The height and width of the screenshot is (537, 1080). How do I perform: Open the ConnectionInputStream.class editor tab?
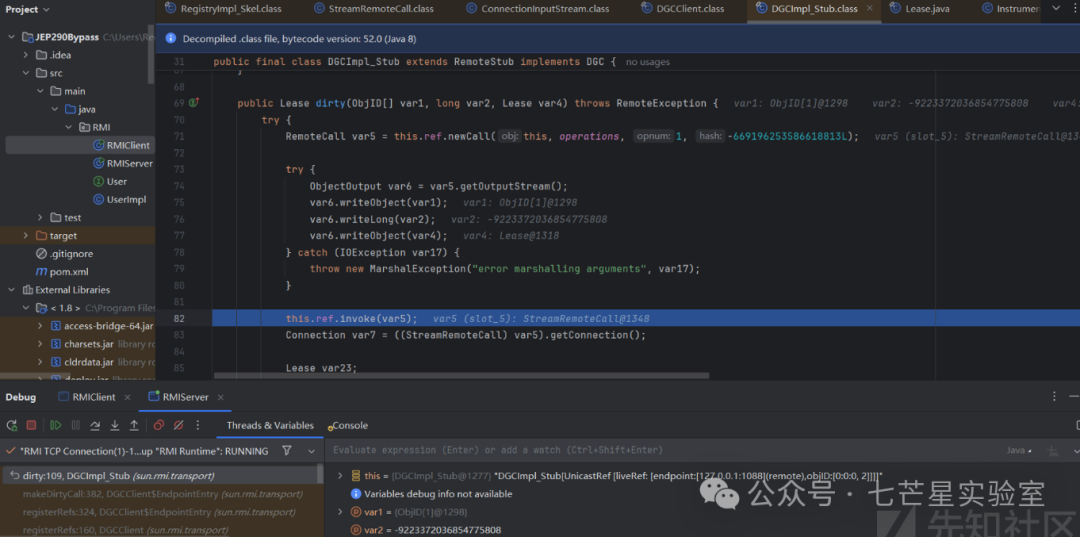point(538,9)
